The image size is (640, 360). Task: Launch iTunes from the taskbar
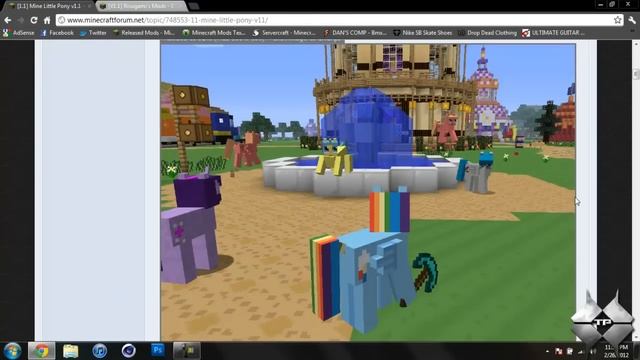point(100,351)
